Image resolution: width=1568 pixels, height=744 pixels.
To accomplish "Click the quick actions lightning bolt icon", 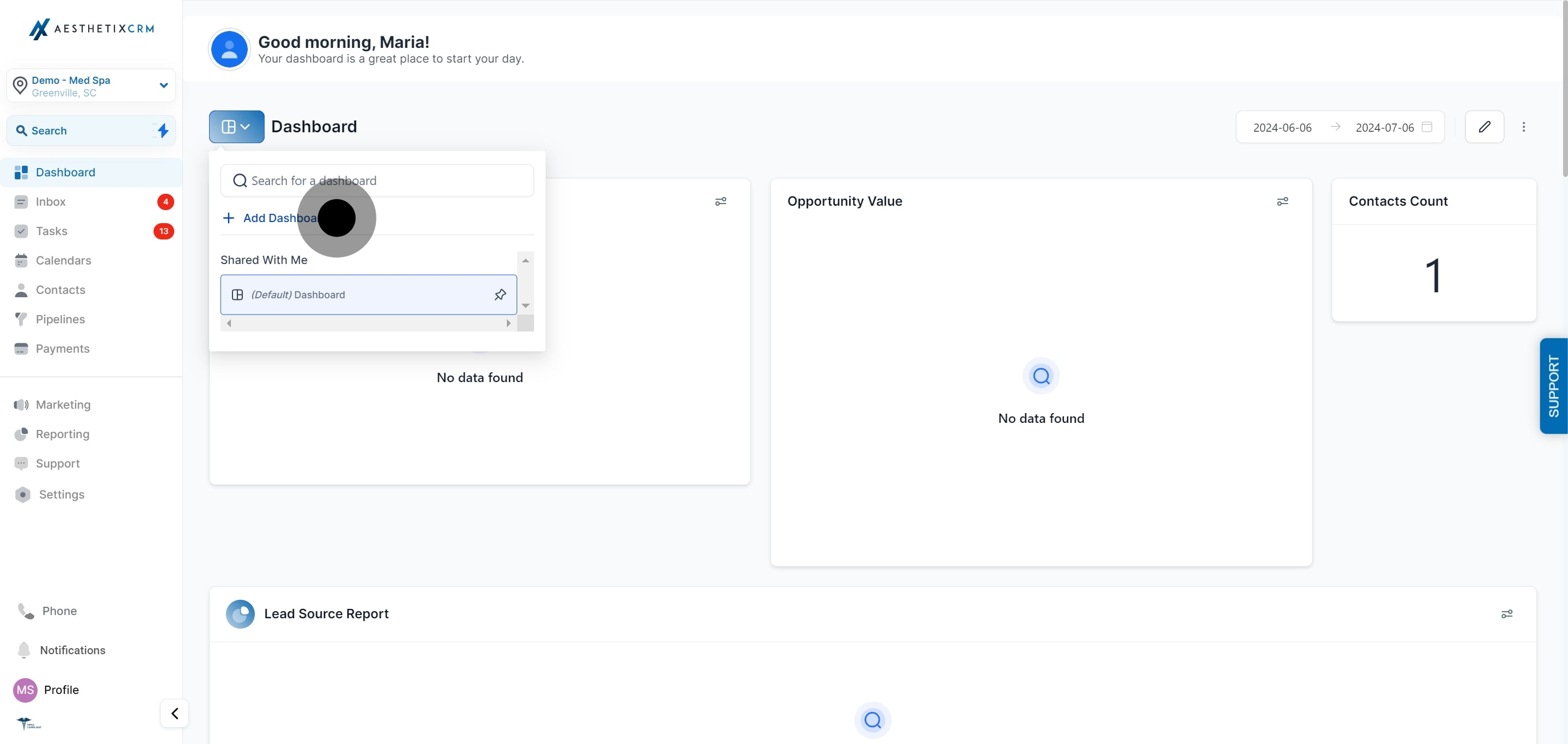I will pos(162,130).
